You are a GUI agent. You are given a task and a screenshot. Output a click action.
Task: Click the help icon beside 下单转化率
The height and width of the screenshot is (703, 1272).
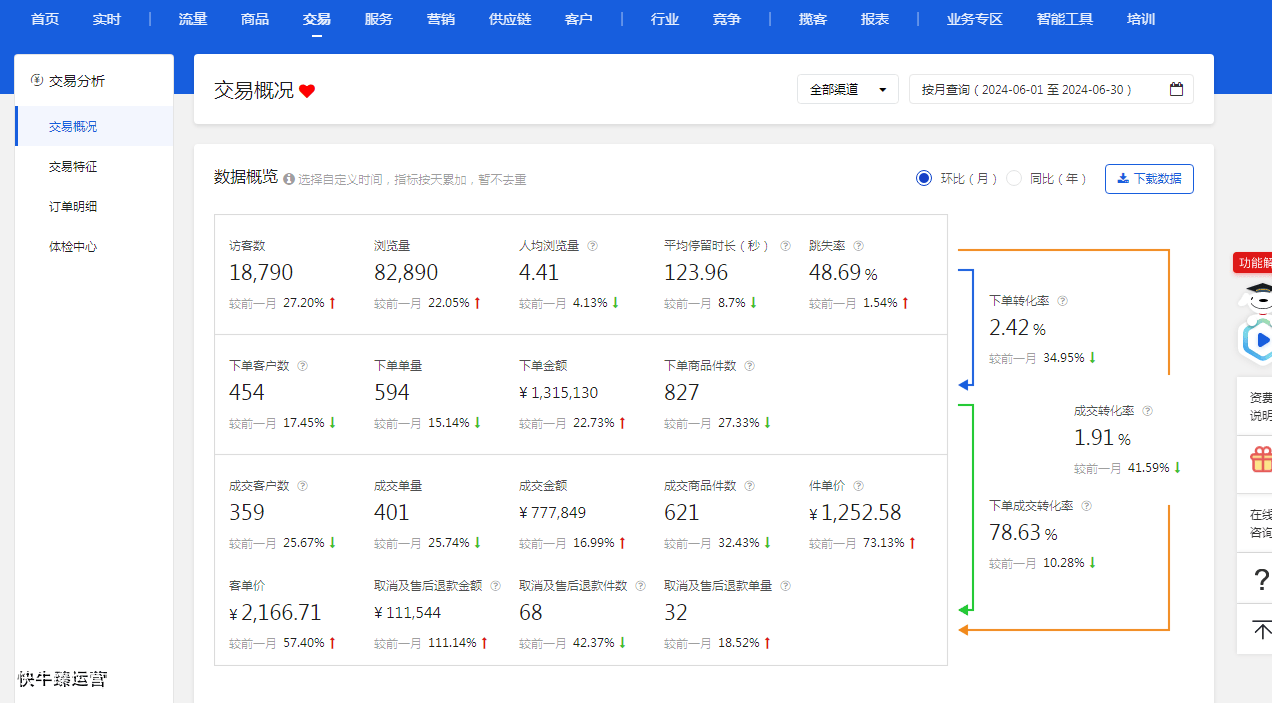(x=1062, y=300)
